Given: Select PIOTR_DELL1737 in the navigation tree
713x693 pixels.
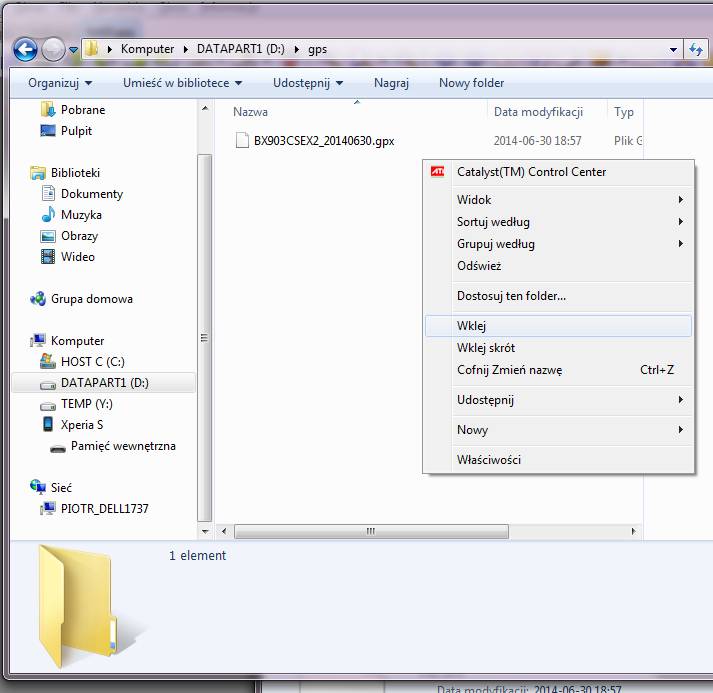Looking at the screenshot, I should coord(104,509).
